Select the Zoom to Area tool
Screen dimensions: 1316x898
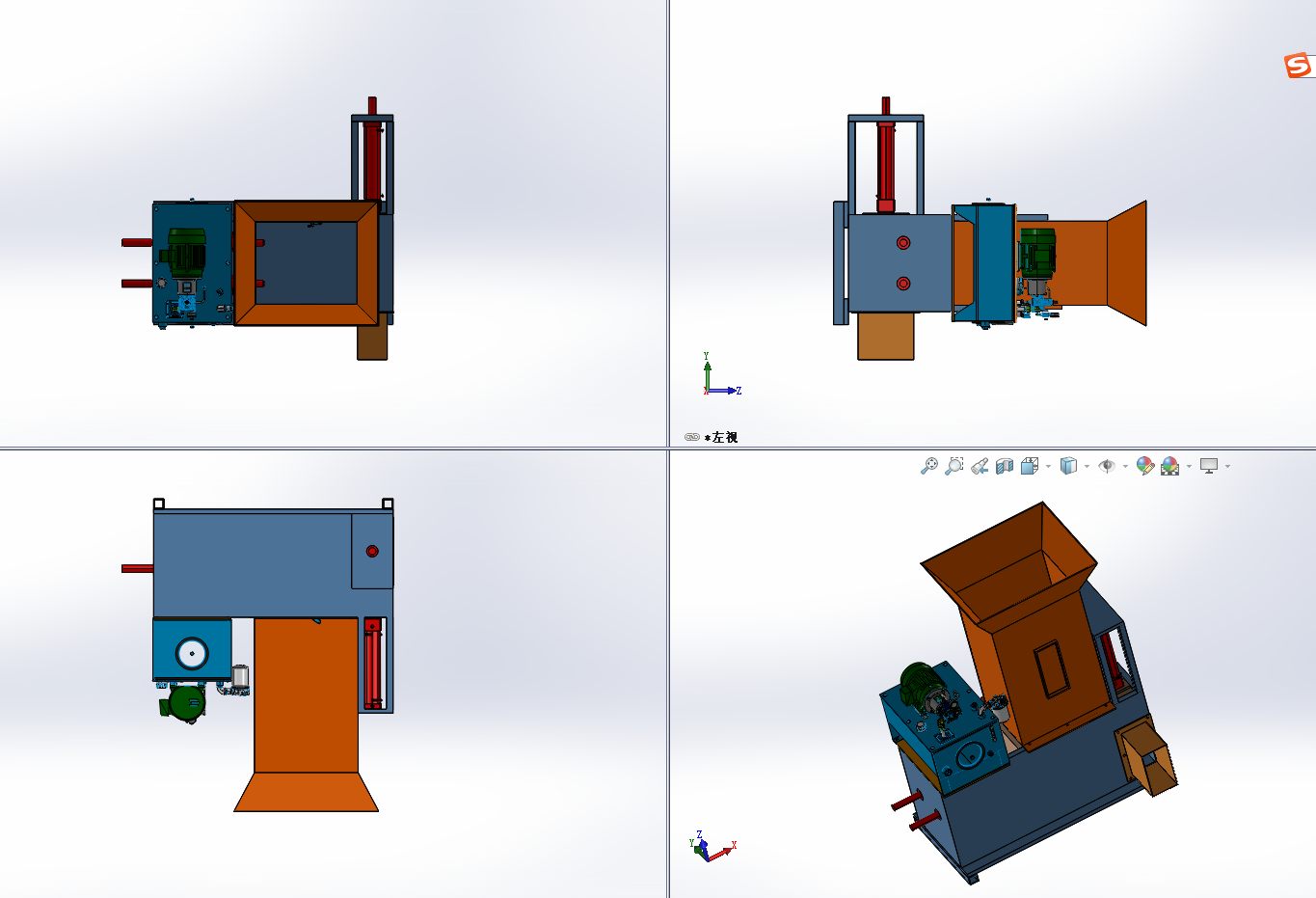pos(954,466)
